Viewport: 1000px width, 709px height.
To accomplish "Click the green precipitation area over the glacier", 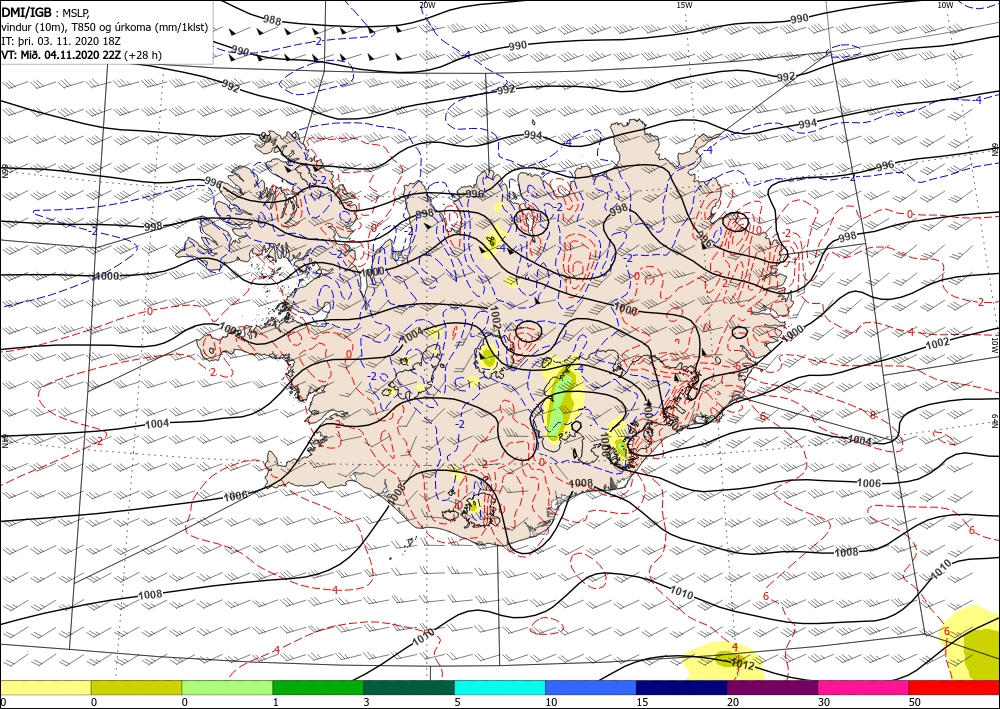I will (x=560, y=407).
